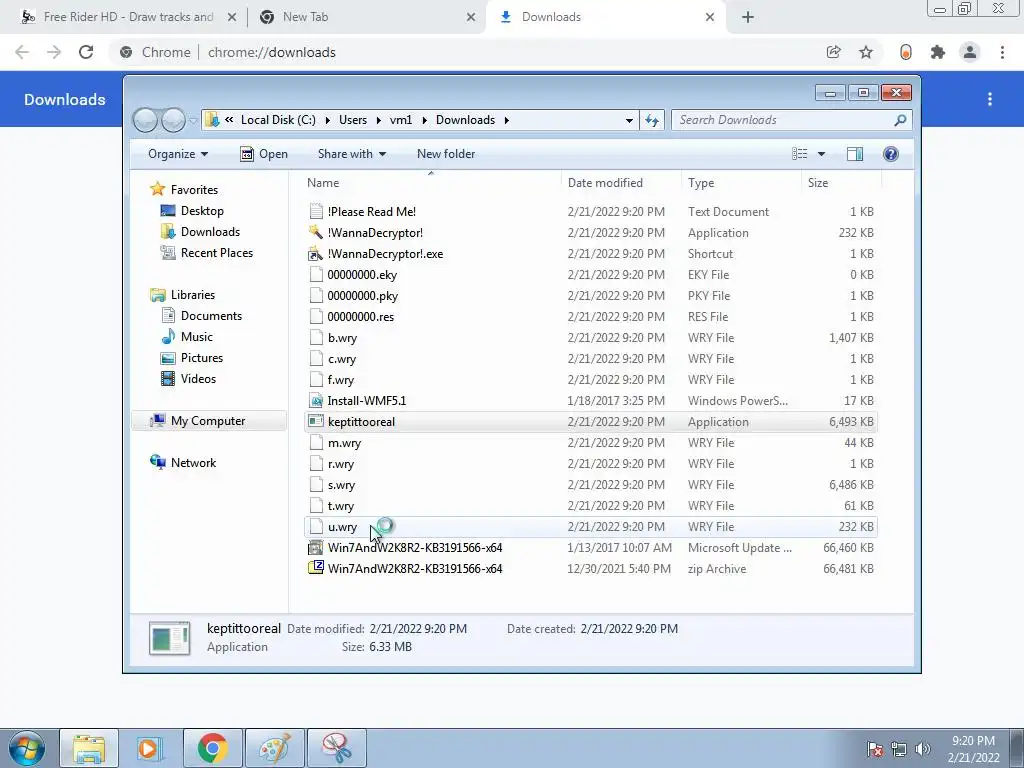This screenshot has width=1024, height=768.
Task: Click the volume speaker tray icon
Action: tap(922, 749)
